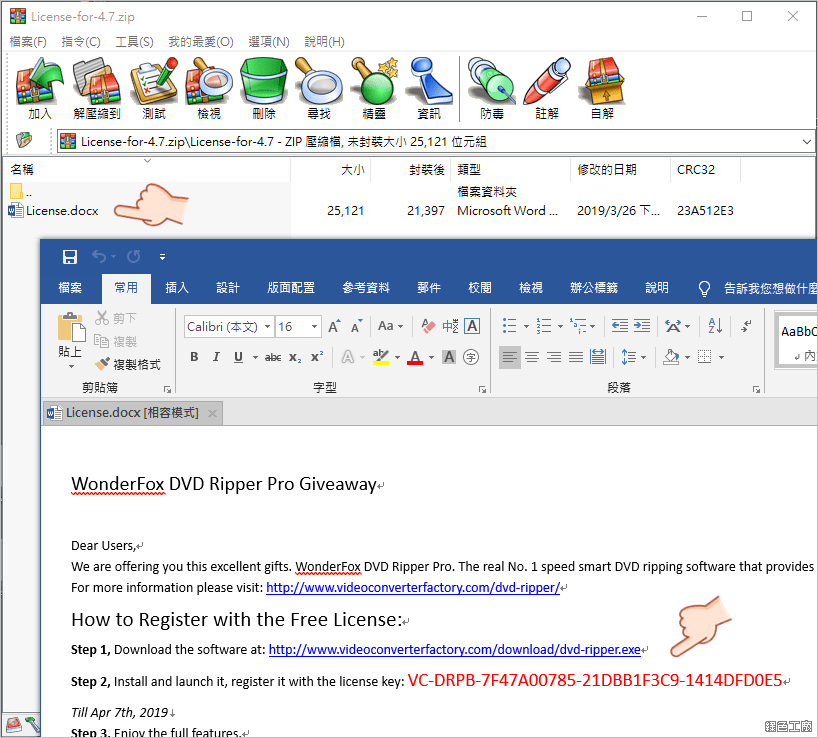Open WinRAR Info (資訊) icon
Screen dimensions: 818x738
pyautogui.click(x=429, y=88)
